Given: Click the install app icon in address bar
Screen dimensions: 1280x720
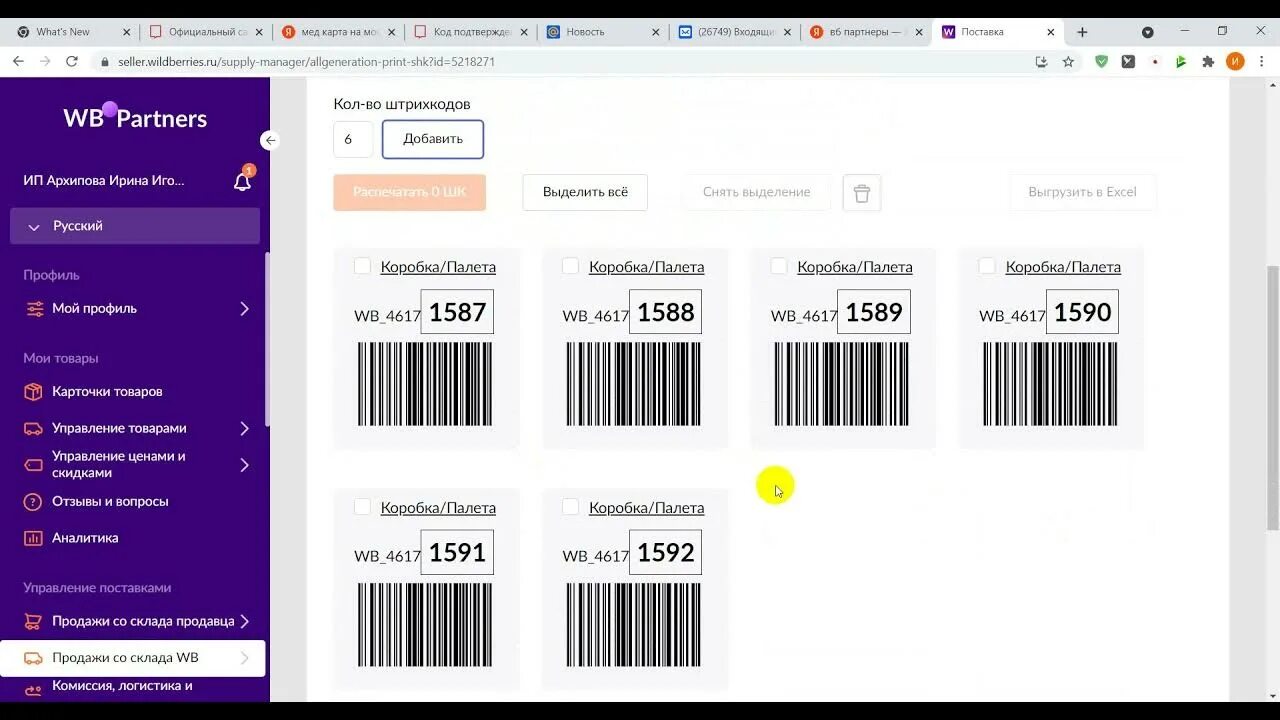Looking at the screenshot, I should tap(1041, 61).
